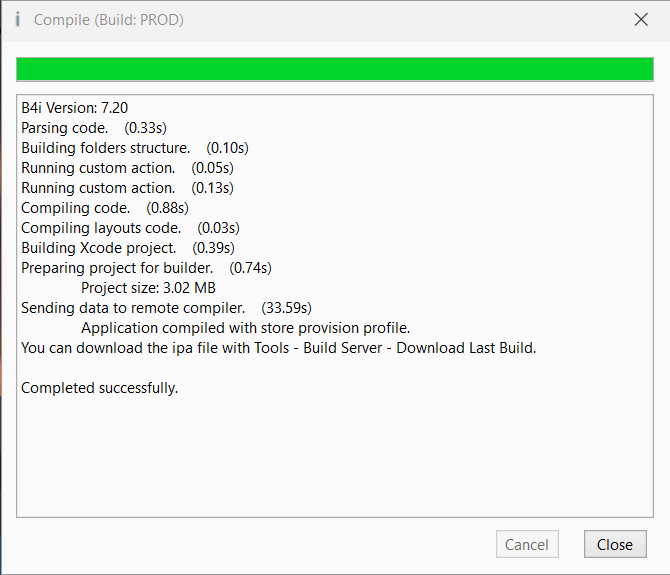Image resolution: width=670 pixels, height=575 pixels.
Task: Click the "Sending data to remote compiler." entry
Action: coord(167,308)
